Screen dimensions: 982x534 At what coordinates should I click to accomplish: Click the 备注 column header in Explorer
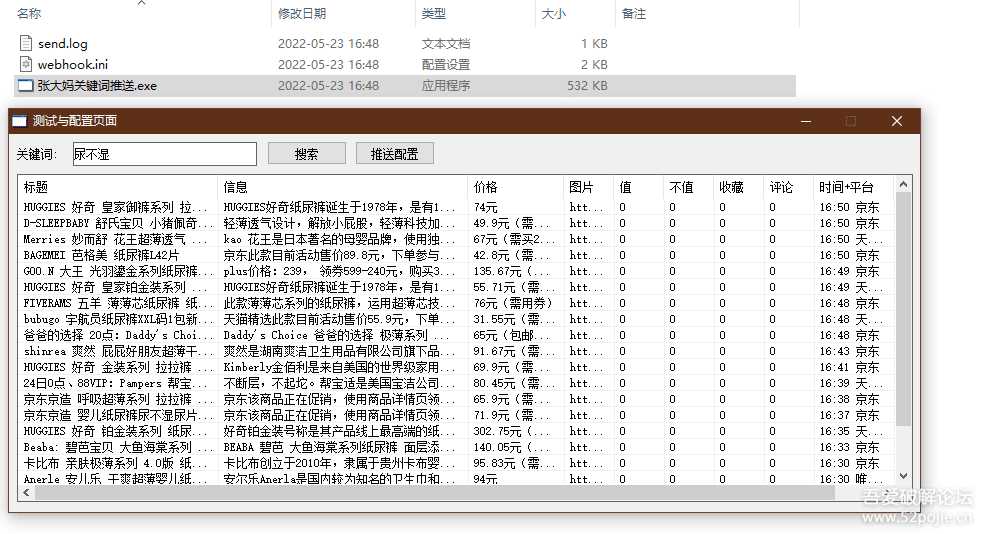[633, 13]
